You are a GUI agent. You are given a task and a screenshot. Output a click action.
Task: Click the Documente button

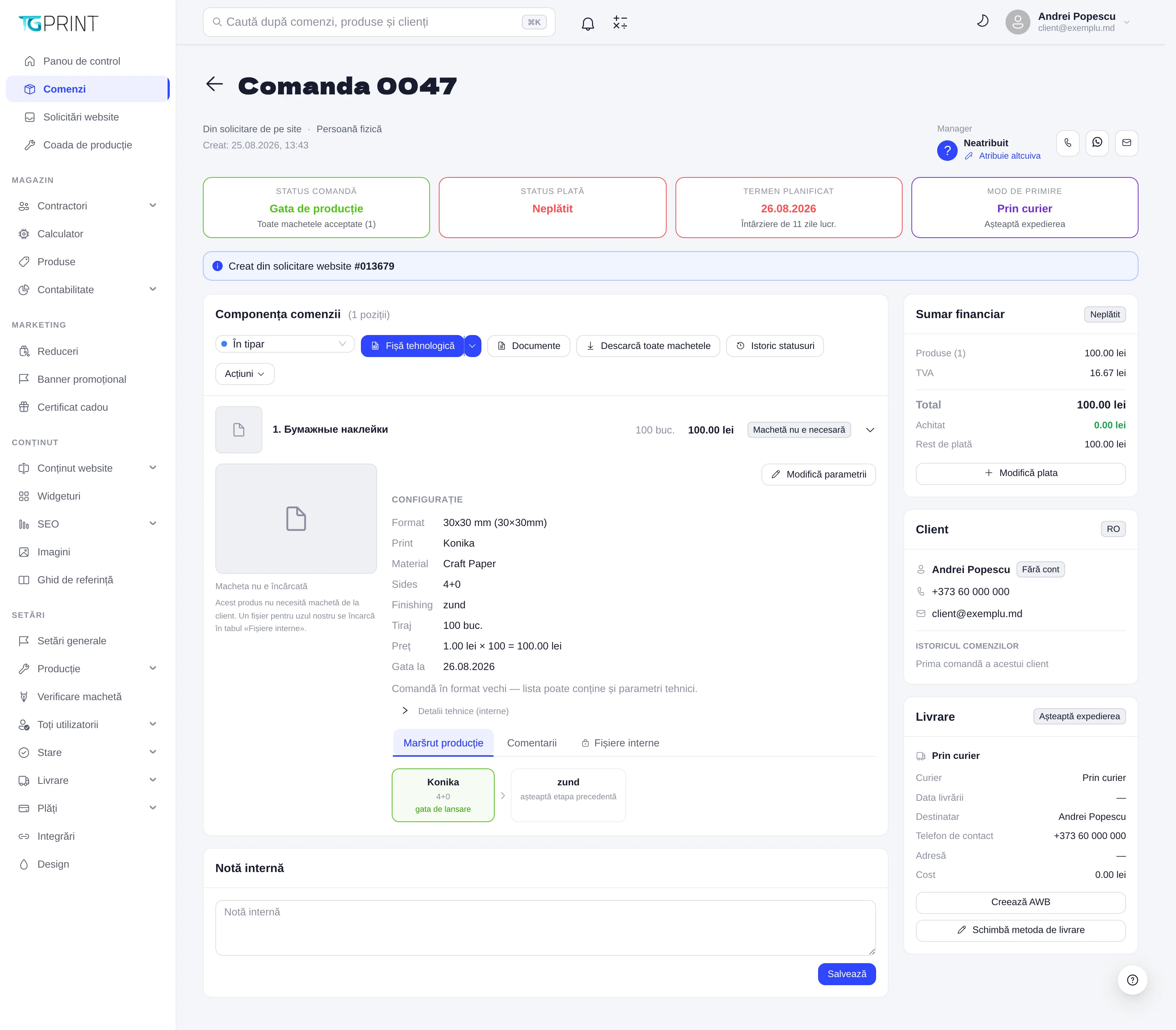point(528,346)
